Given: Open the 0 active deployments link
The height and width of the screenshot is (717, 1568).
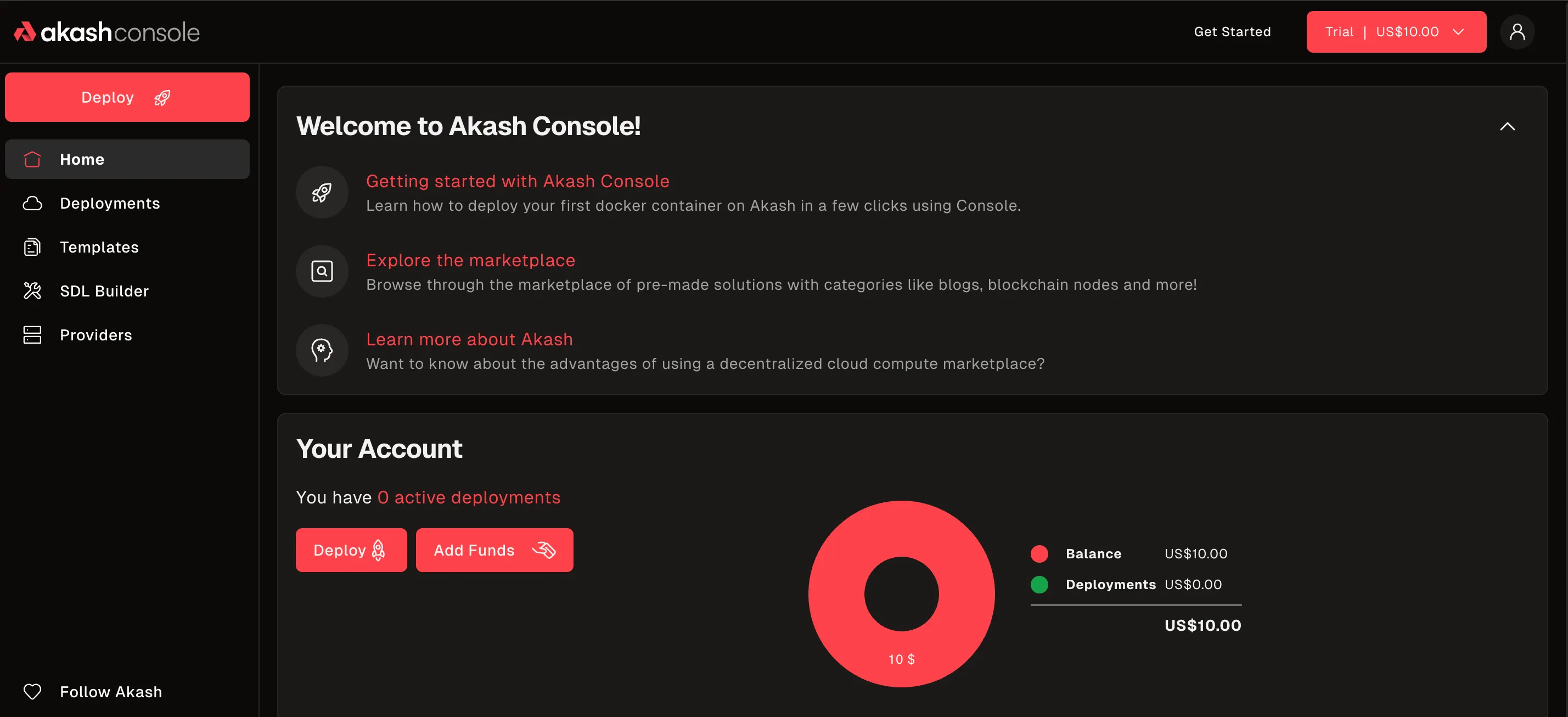Looking at the screenshot, I should coord(468,497).
